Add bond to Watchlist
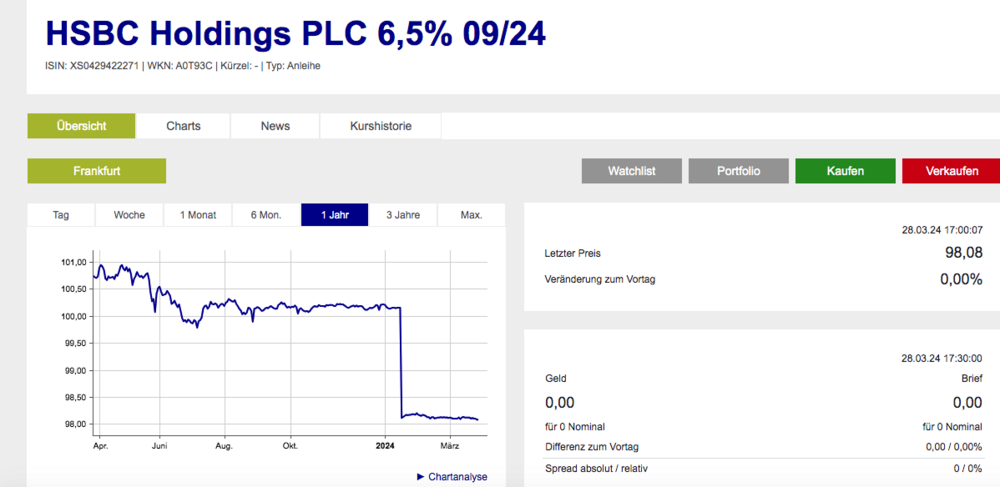The height and width of the screenshot is (487, 1000). [631, 171]
